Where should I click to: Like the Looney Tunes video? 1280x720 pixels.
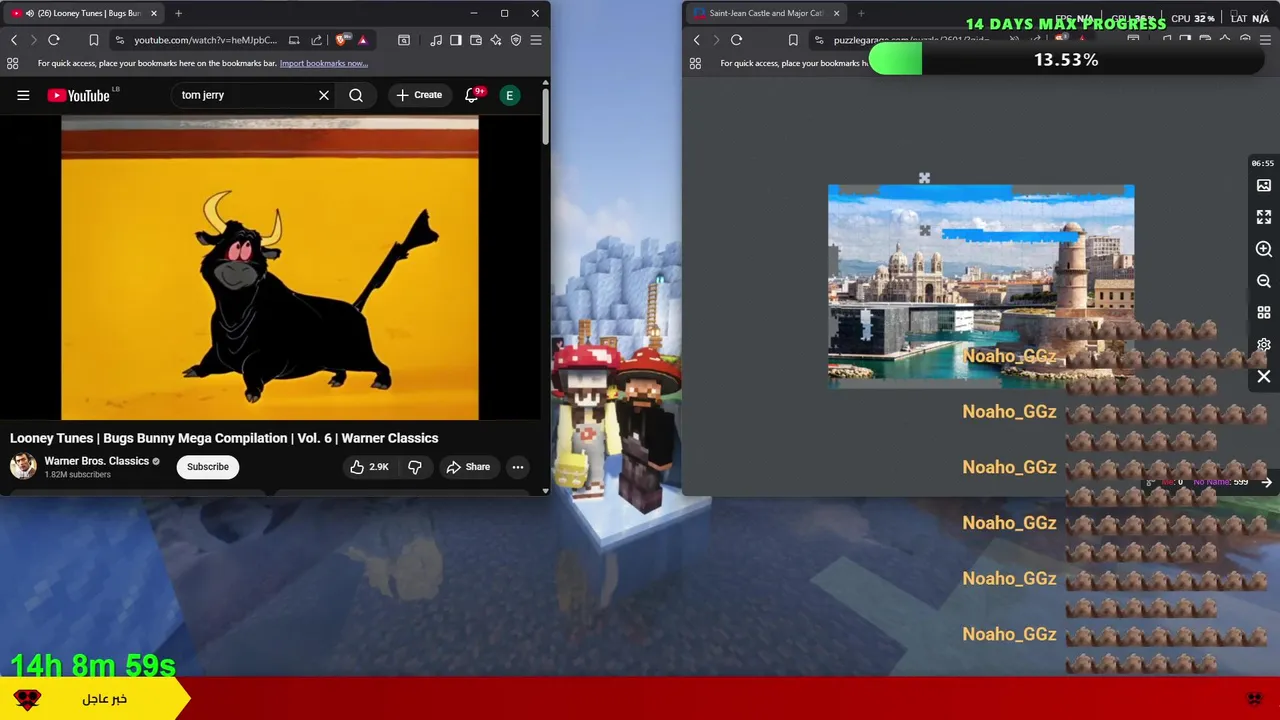tap(368, 467)
